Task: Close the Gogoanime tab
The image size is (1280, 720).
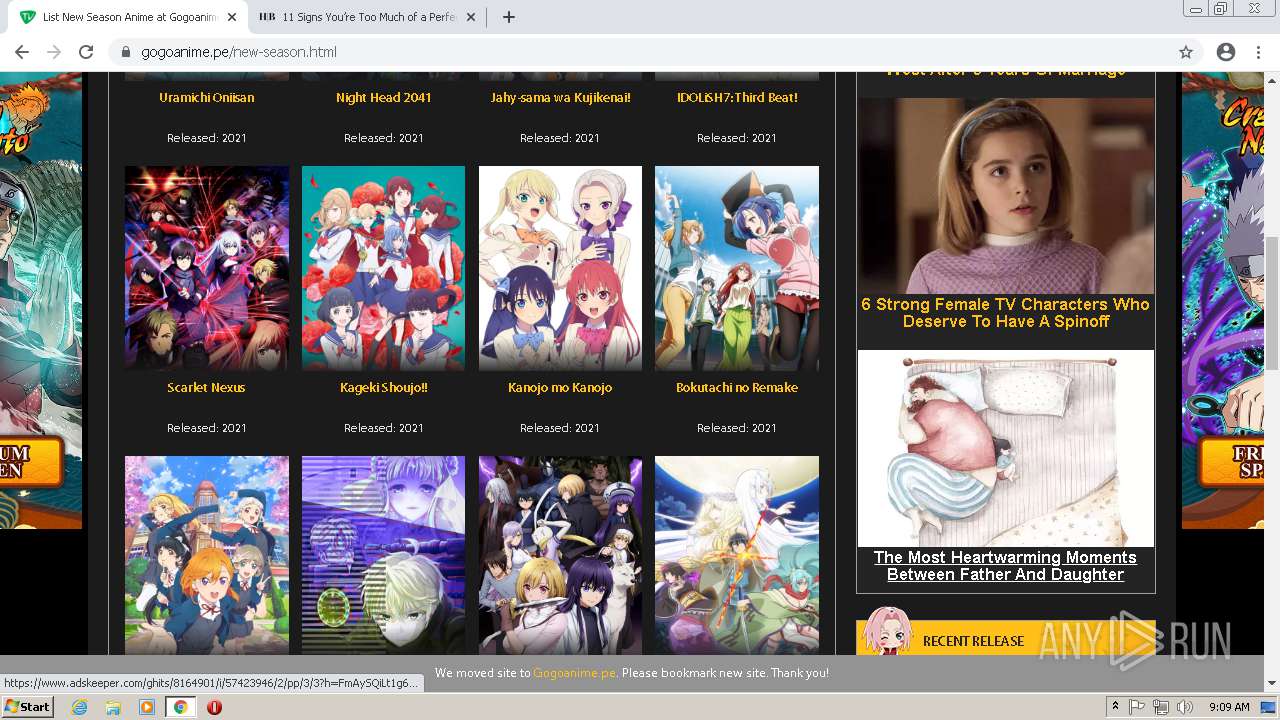Action: [232, 17]
